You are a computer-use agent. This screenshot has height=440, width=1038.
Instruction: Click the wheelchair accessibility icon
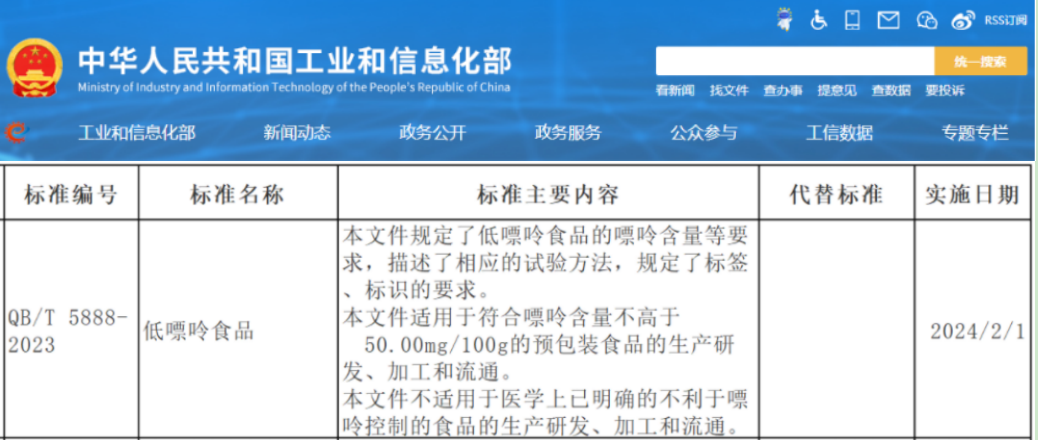point(819,19)
